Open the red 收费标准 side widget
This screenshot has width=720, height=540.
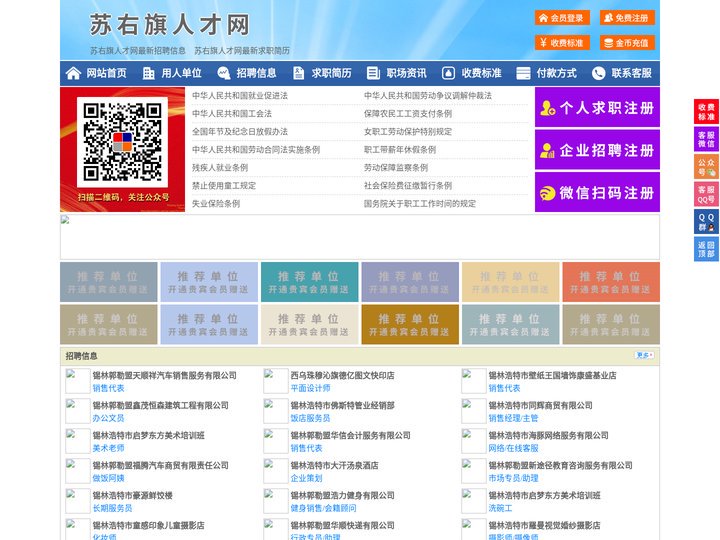point(706,112)
